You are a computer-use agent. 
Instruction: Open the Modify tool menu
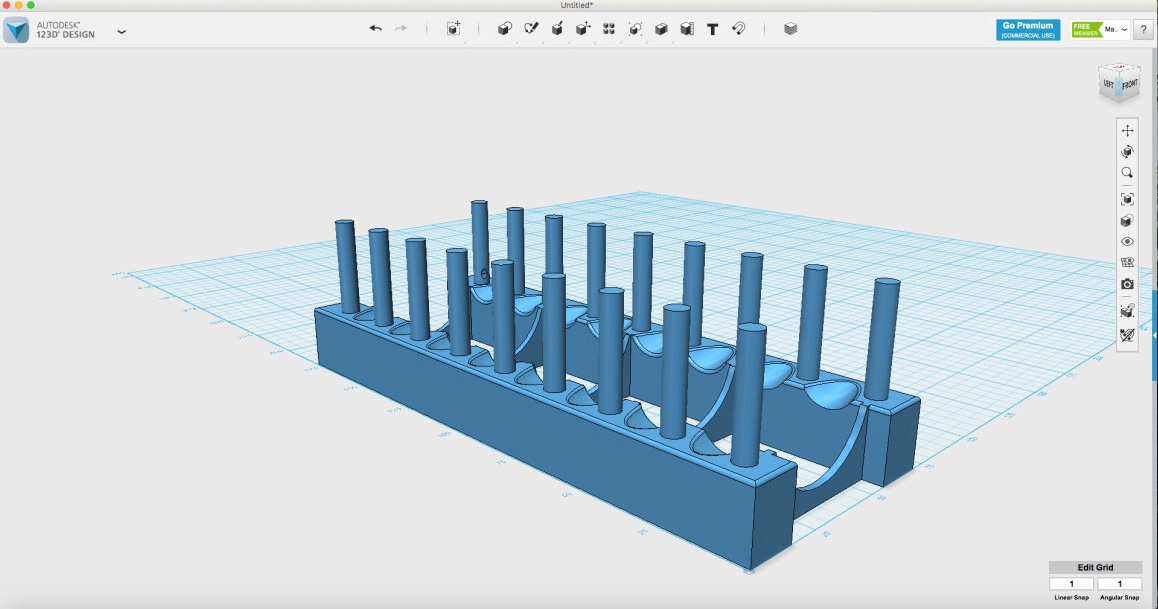pyautogui.click(x=583, y=29)
